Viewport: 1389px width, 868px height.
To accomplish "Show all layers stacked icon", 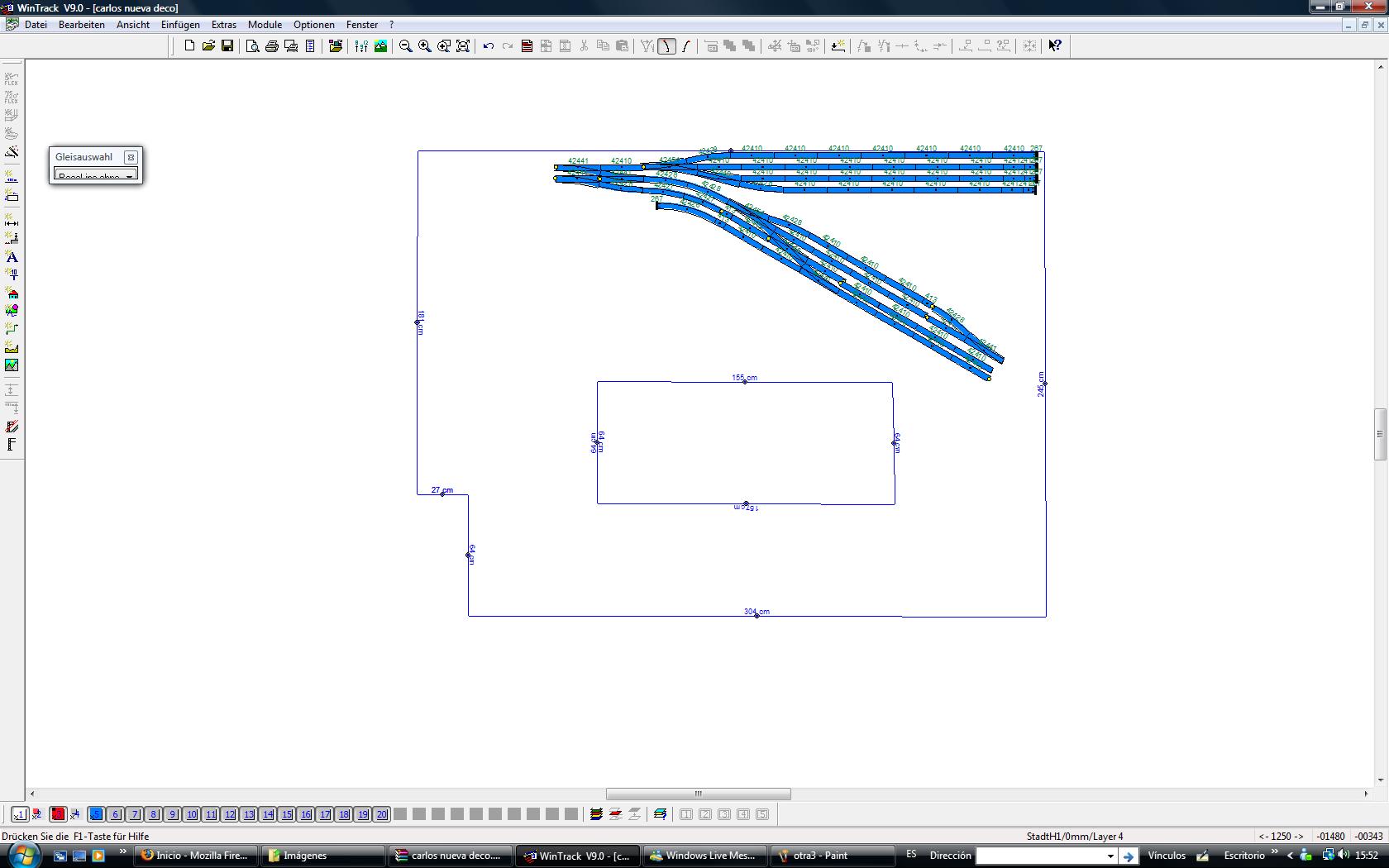I will coord(596,814).
